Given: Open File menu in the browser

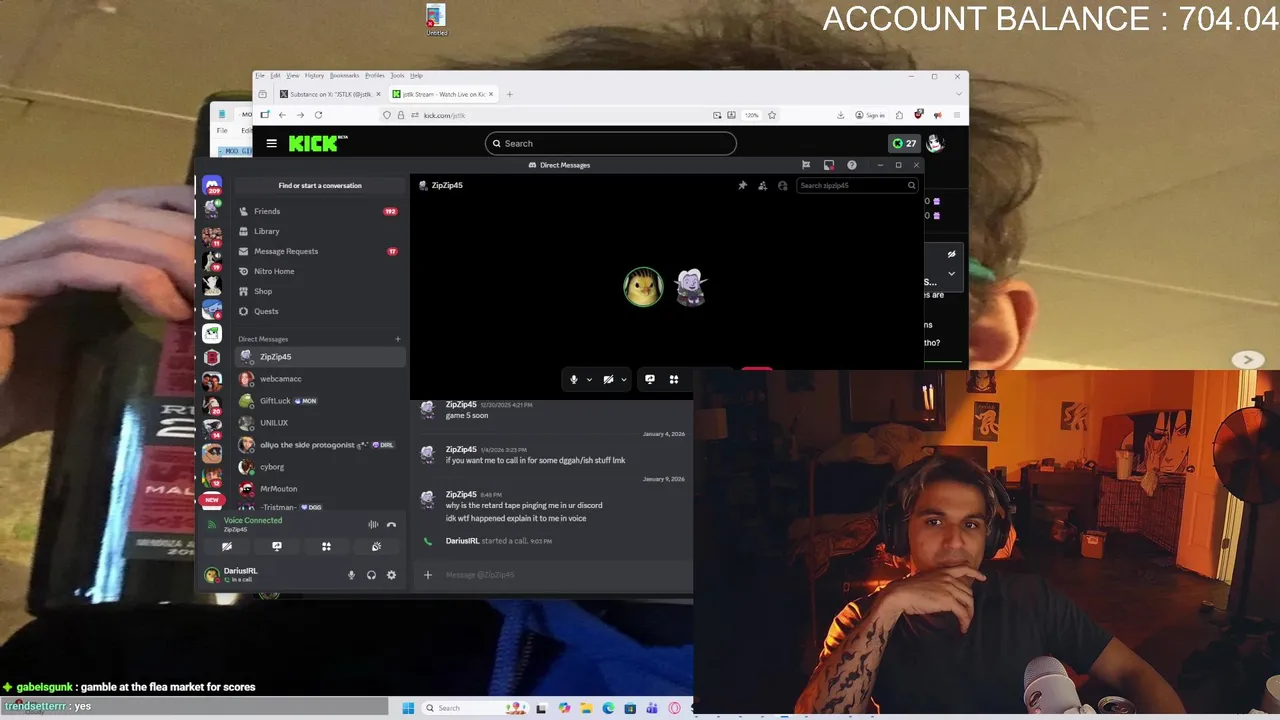Looking at the screenshot, I should [x=260, y=76].
